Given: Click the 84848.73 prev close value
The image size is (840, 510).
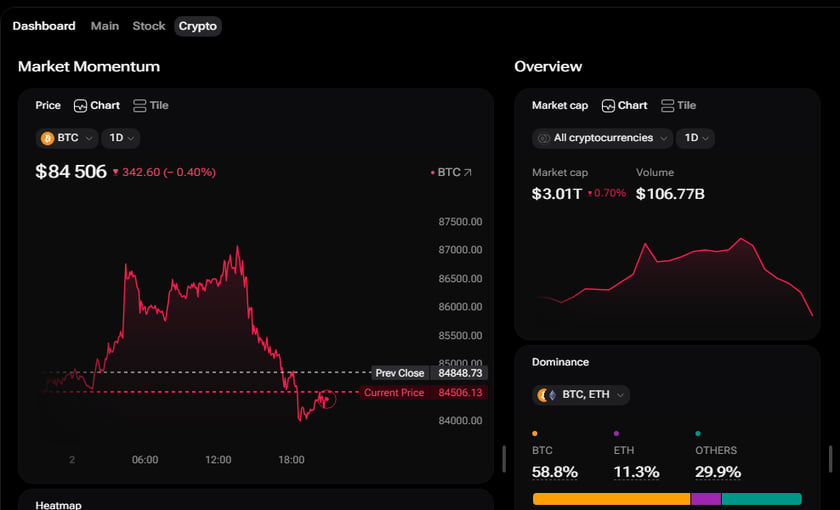Looking at the screenshot, I should 460,373.
